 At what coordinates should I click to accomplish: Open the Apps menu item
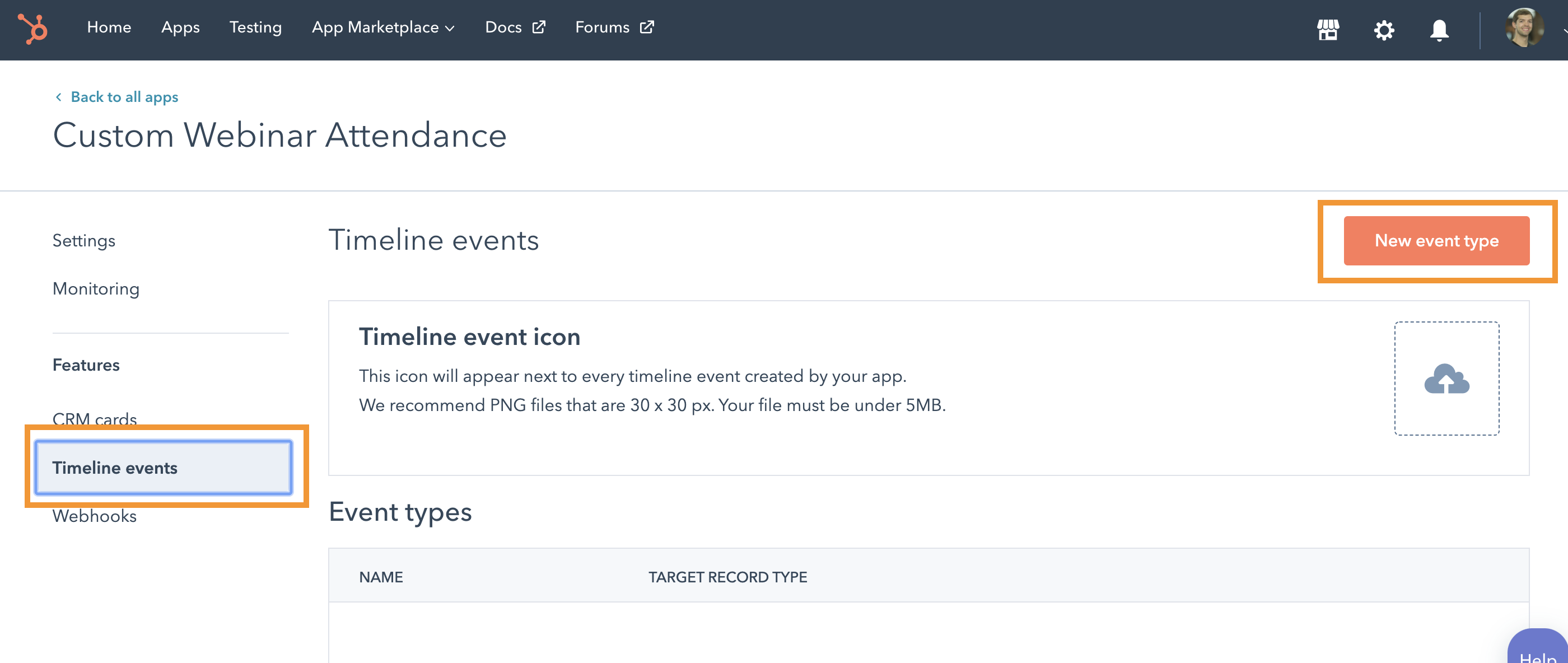(x=180, y=27)
